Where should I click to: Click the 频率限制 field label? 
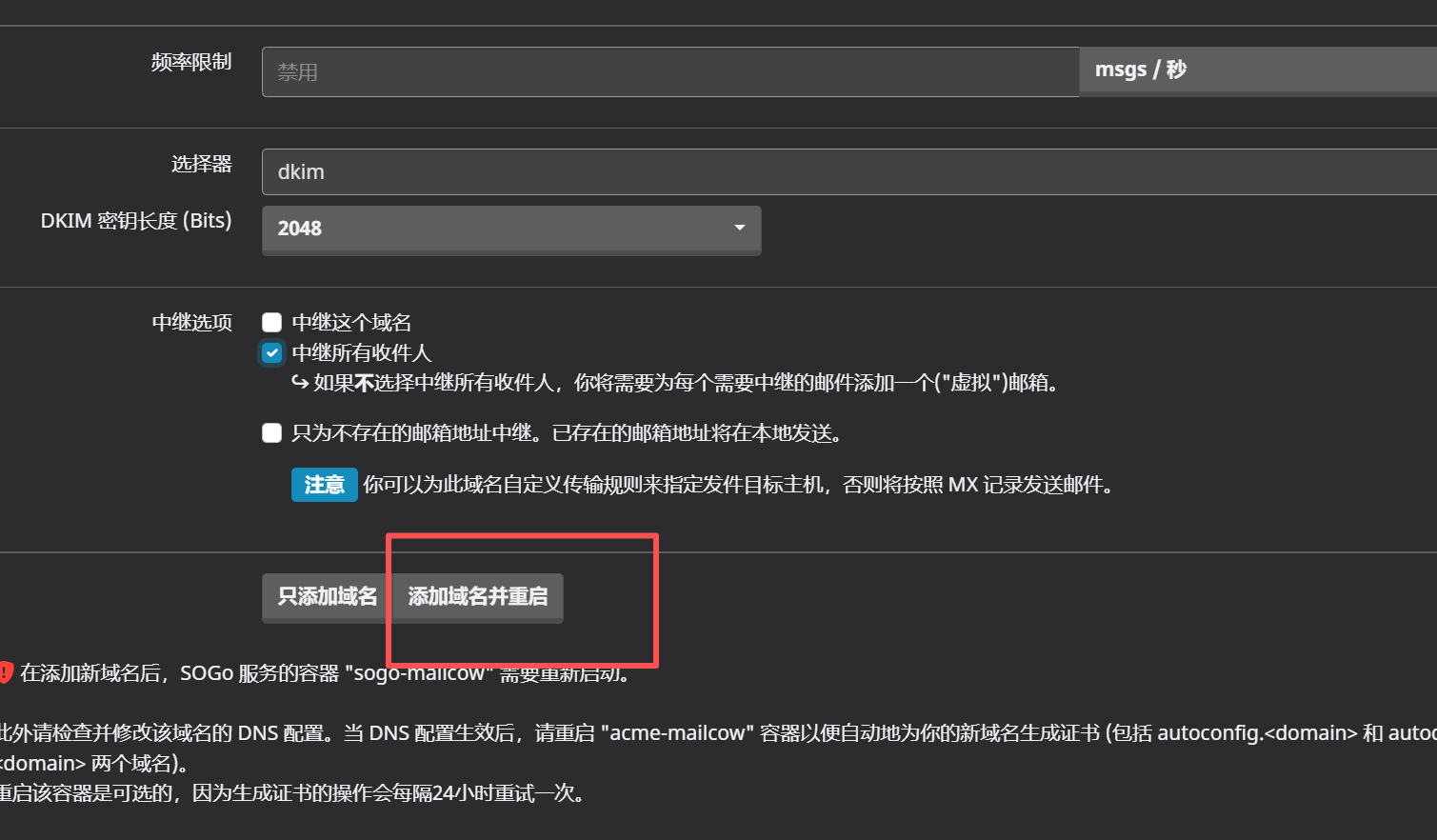(191, 62)
